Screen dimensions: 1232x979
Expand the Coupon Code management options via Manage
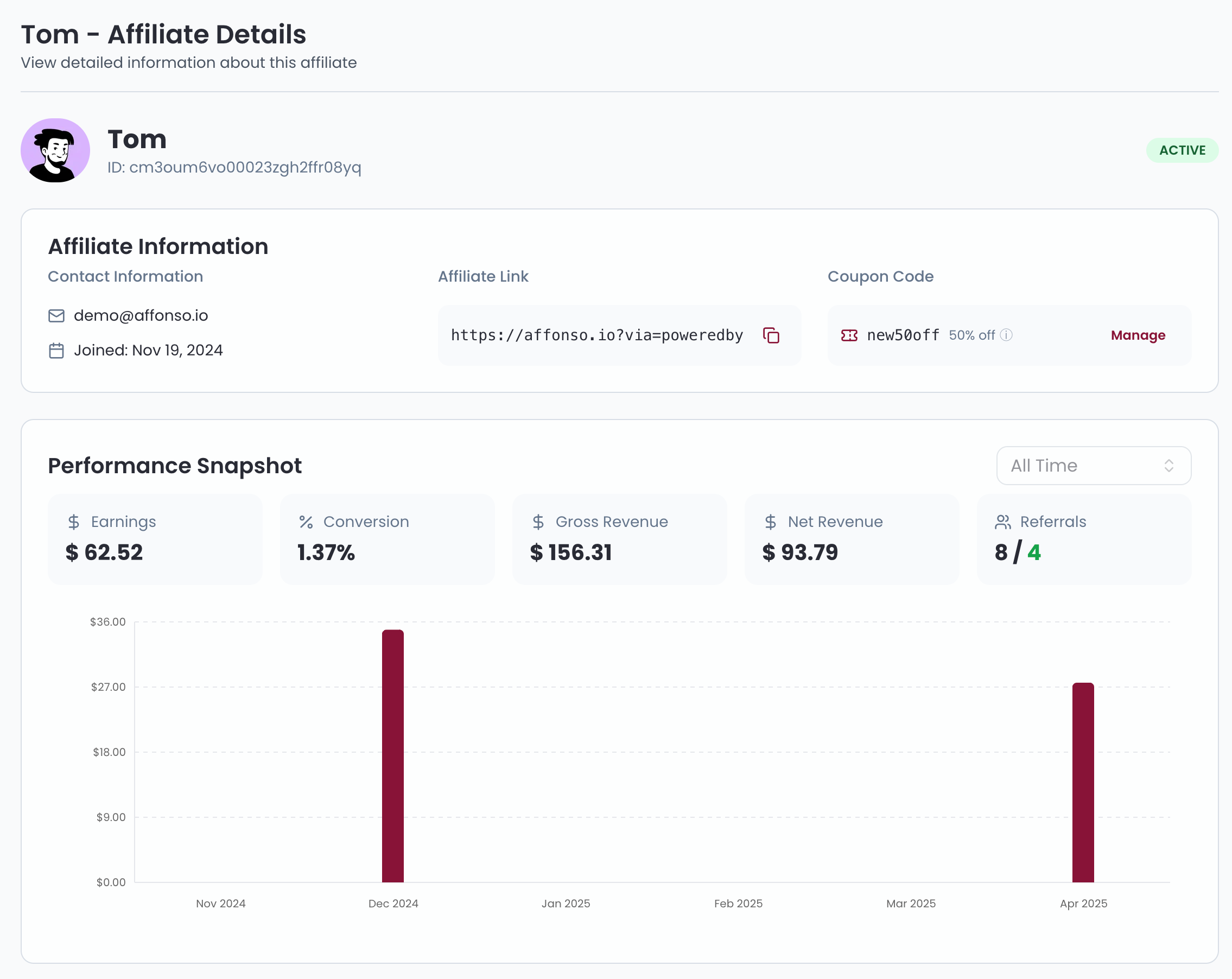[x=1137, y=335]
